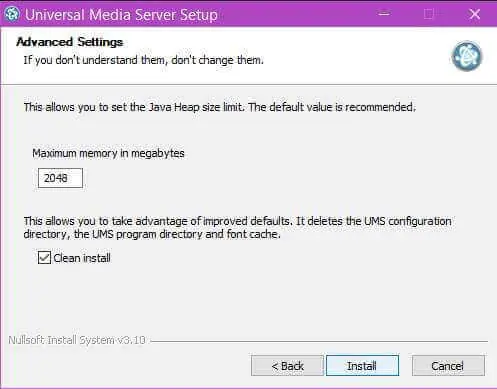Click the "don't change them" subtitle text
This screenshot has height=389, width=497.
click(x=217, y=60)
